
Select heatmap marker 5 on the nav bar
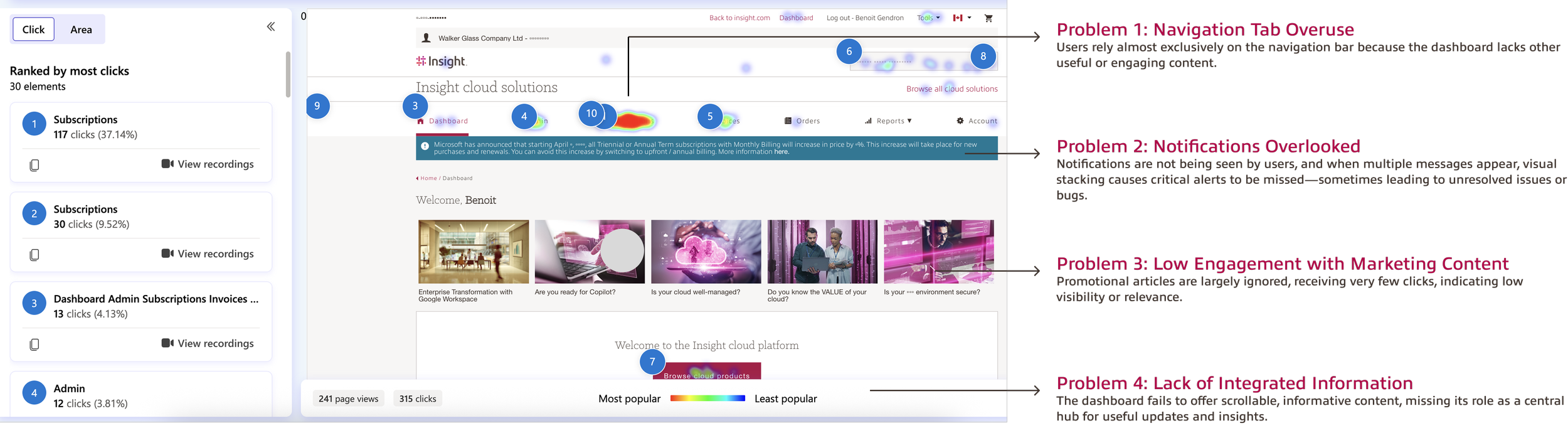[710, 116]
